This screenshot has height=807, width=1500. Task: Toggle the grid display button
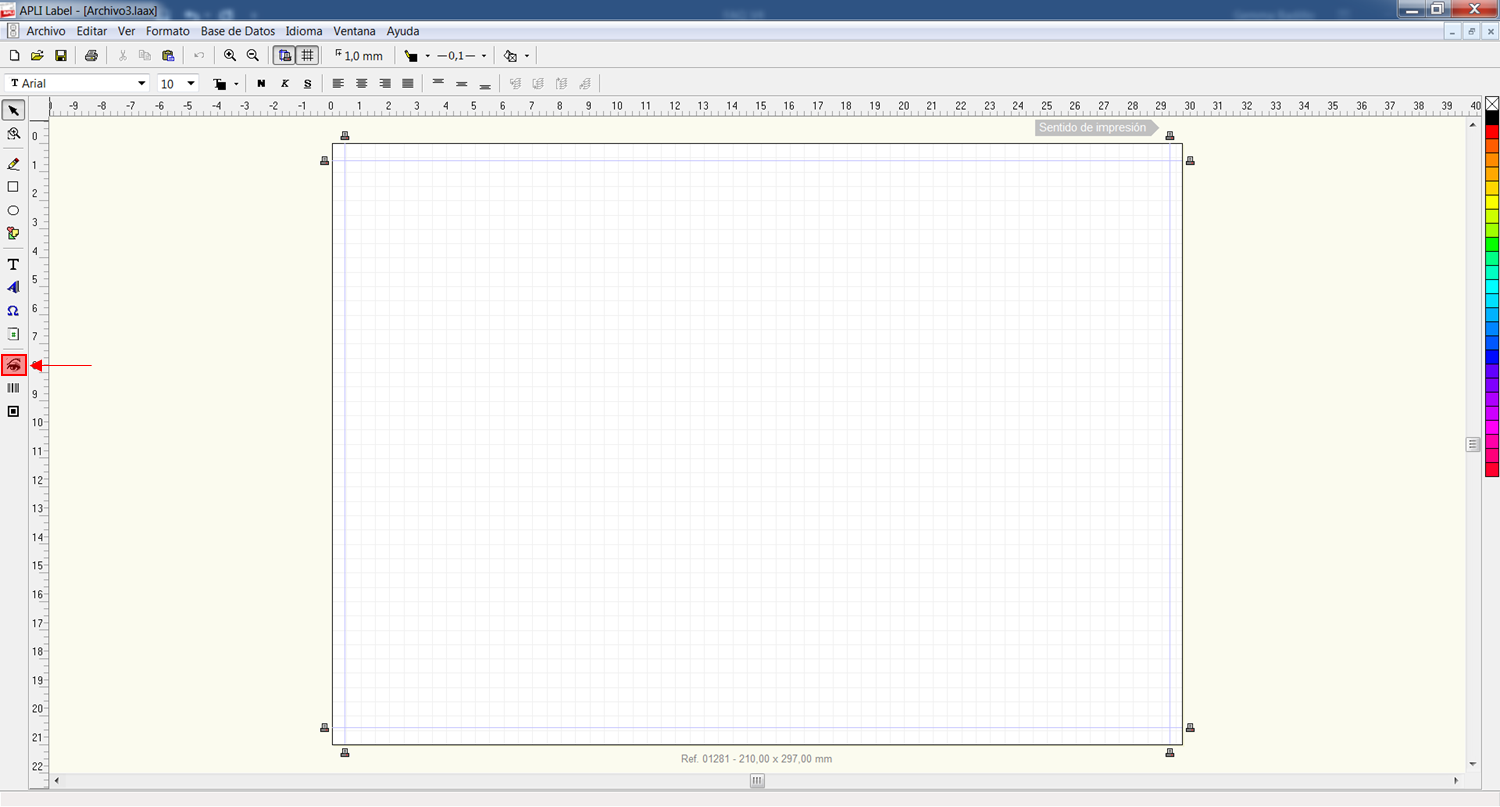pos(308,56)
